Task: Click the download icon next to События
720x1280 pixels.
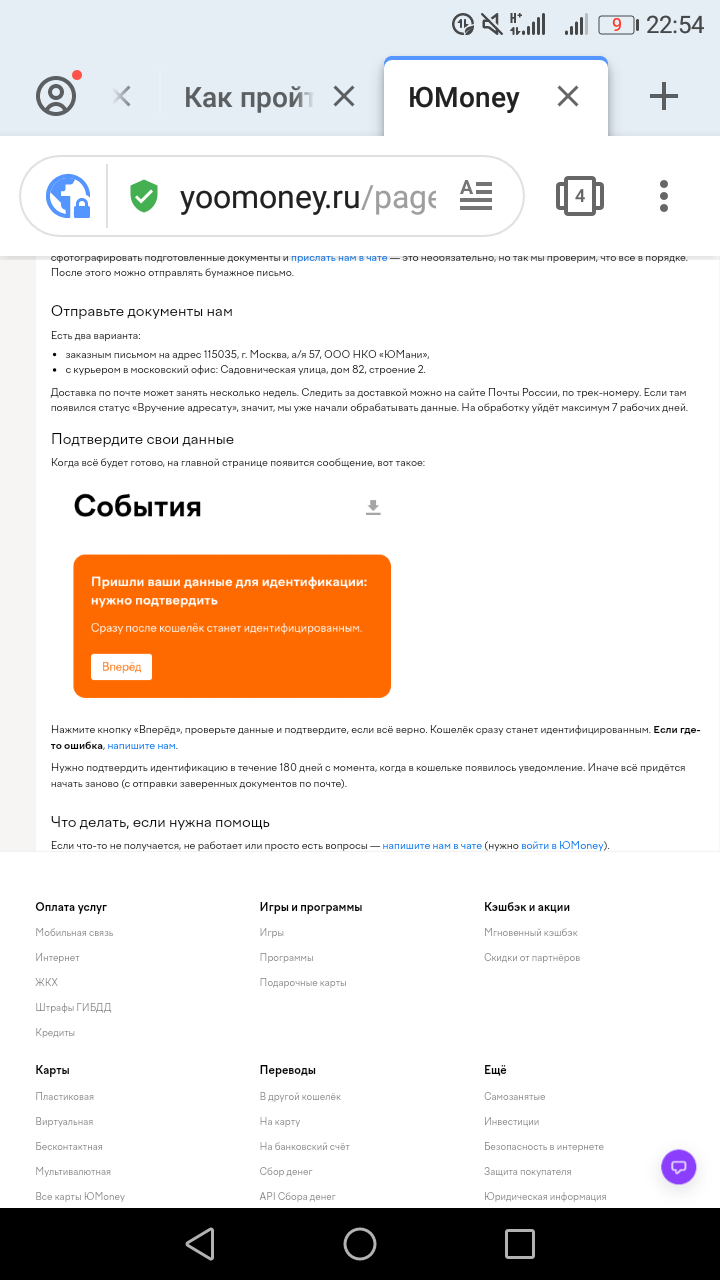Action: click(373, 507)
